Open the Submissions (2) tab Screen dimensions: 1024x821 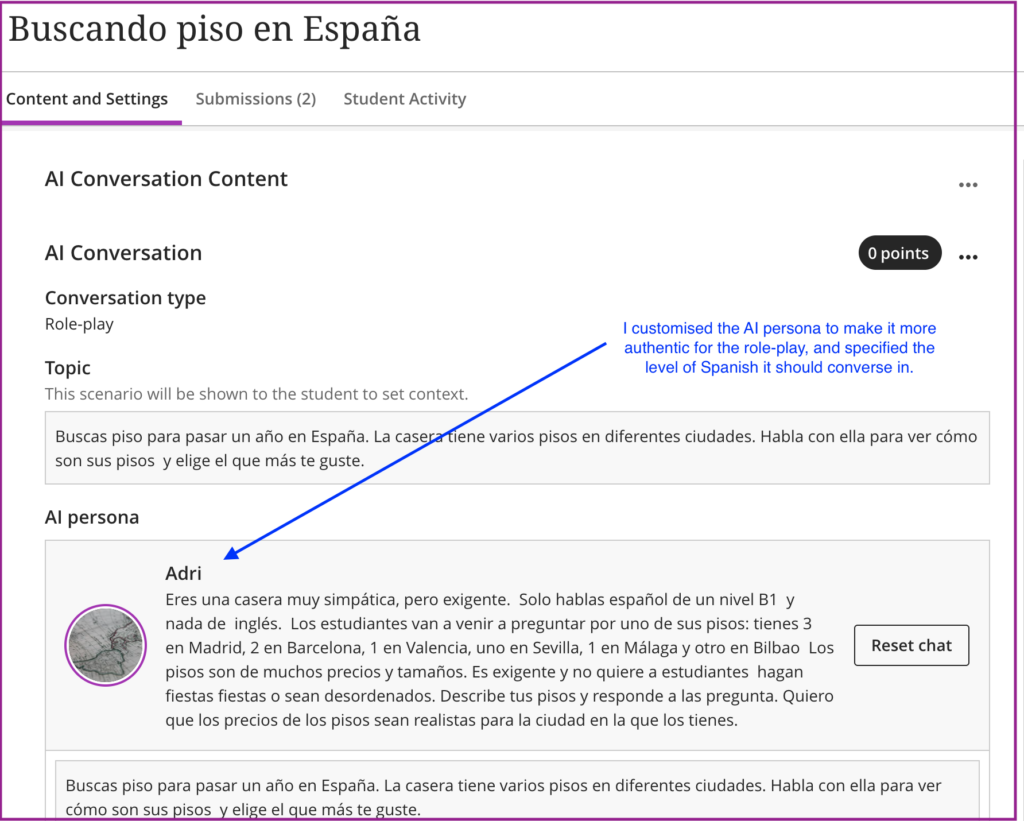256,99
